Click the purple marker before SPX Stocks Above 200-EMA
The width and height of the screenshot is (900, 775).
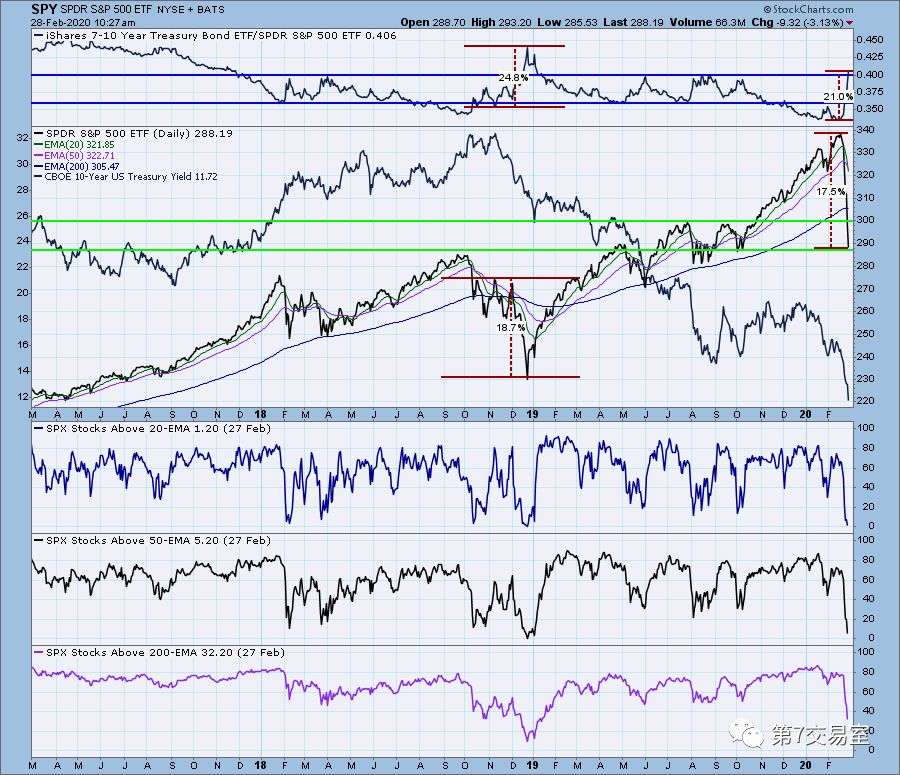[38, 653]
